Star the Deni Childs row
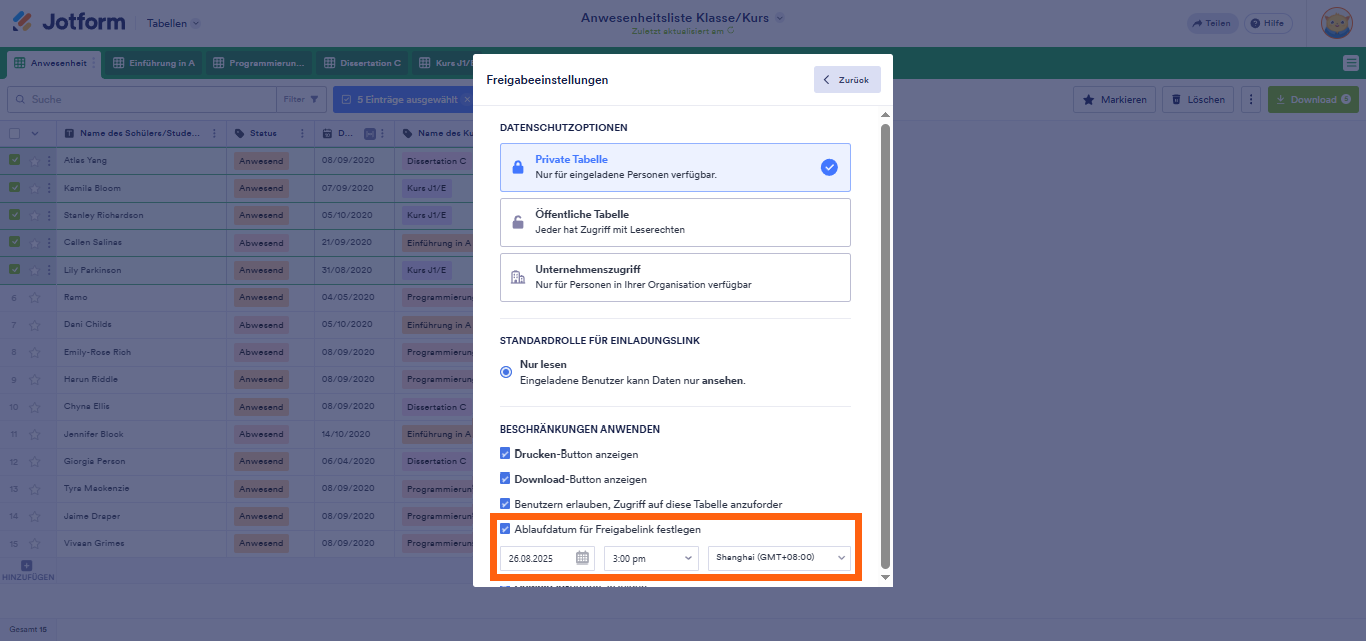1366x641 pixels. [x=34, y=325]
